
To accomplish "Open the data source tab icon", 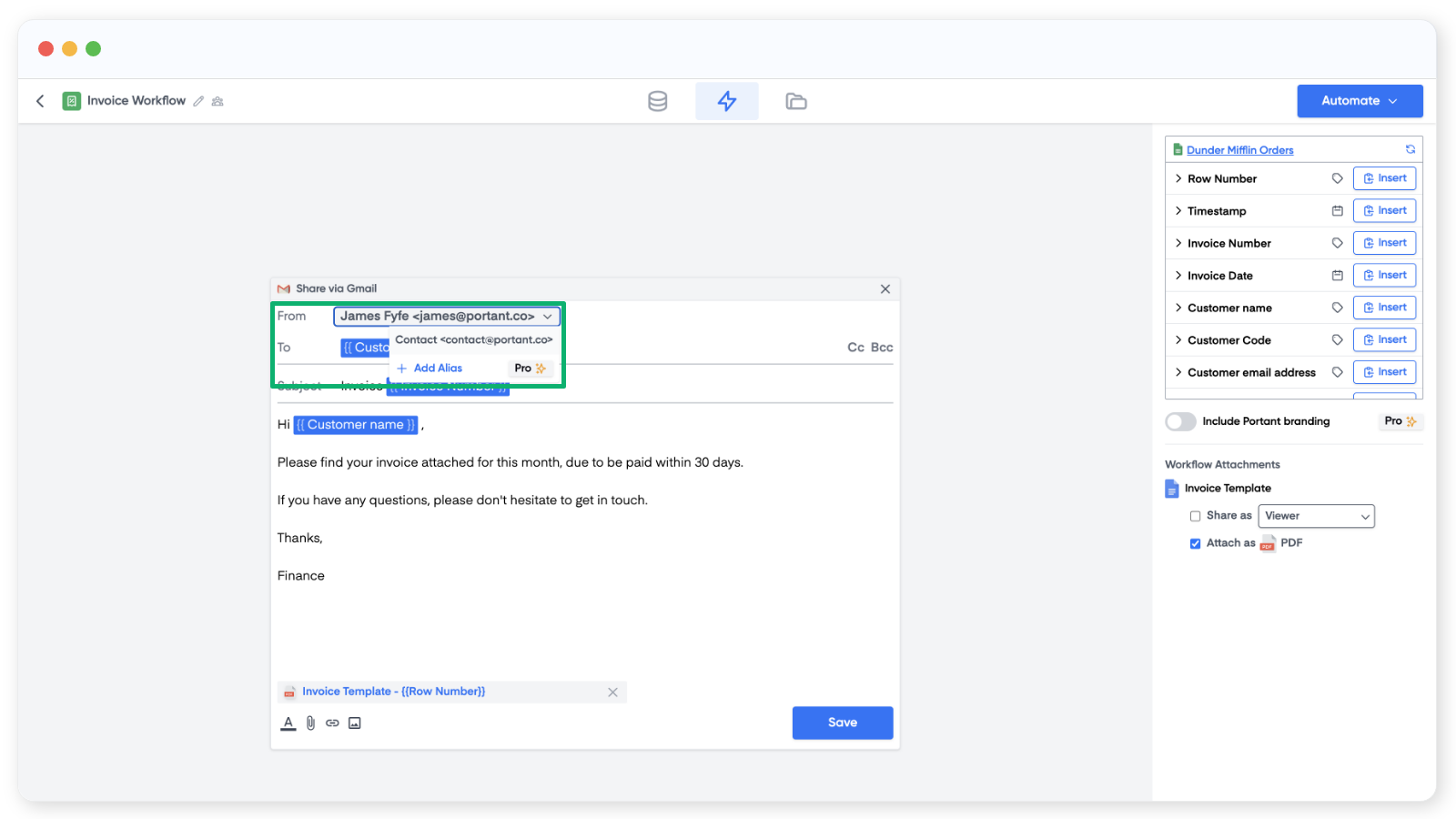I will click(657, 101).
